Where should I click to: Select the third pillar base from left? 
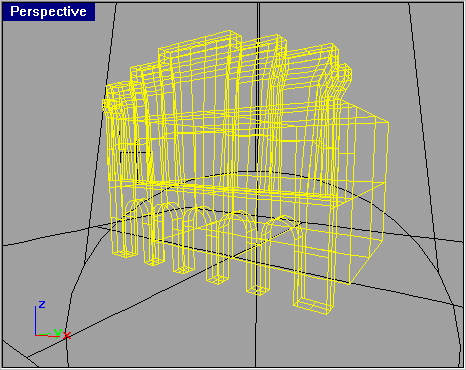tap(184, 269)
